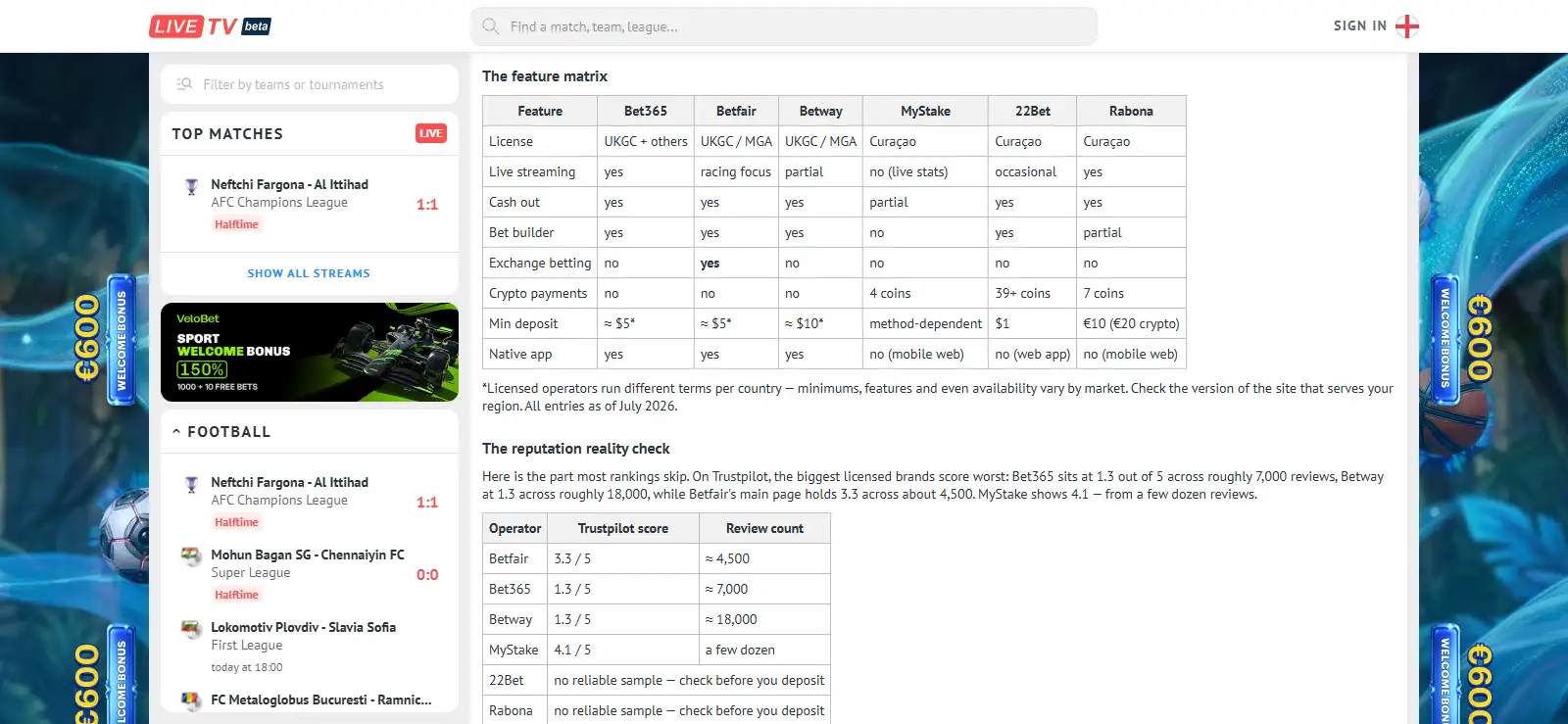The width and height of the screenshot is (1568, 724).
Task: Click The feature matrix heading
Action: 545,76
